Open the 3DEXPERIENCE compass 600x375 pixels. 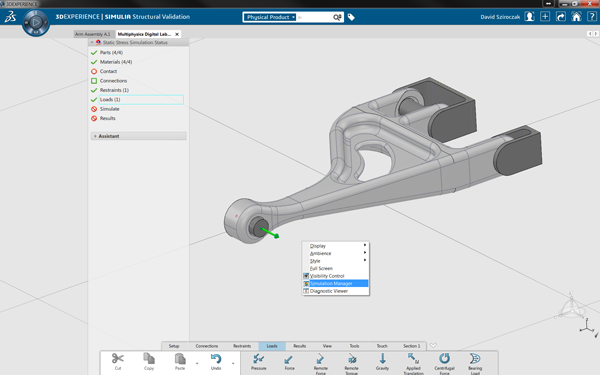point(36,23)
